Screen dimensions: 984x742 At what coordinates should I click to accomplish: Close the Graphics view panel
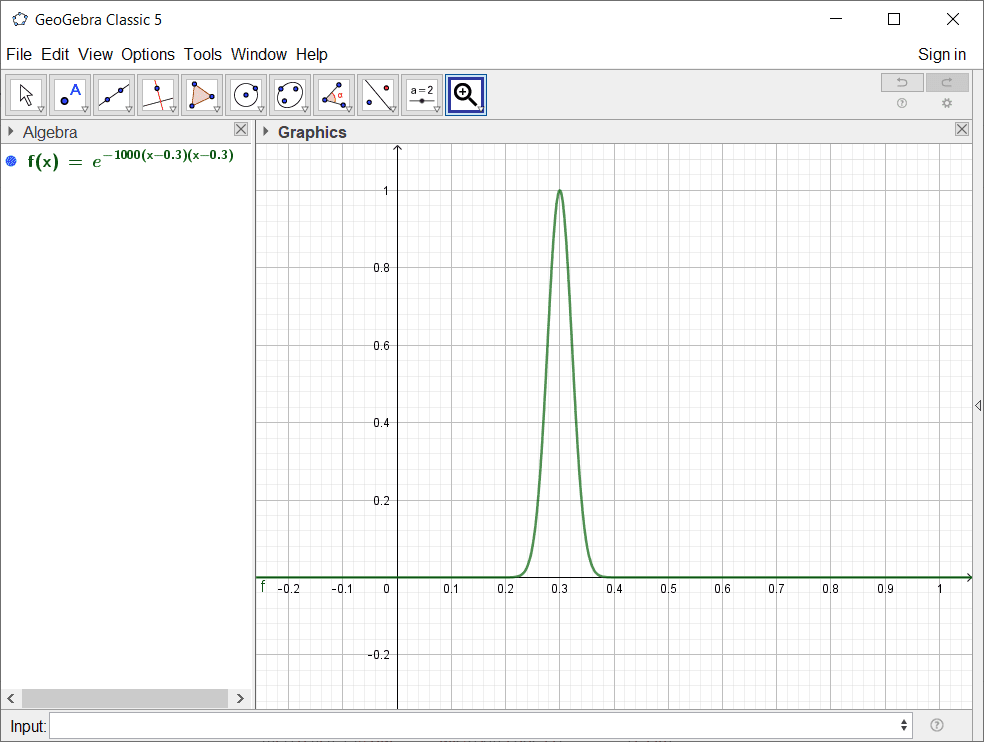pyautogui.click(x=962, y=129)
